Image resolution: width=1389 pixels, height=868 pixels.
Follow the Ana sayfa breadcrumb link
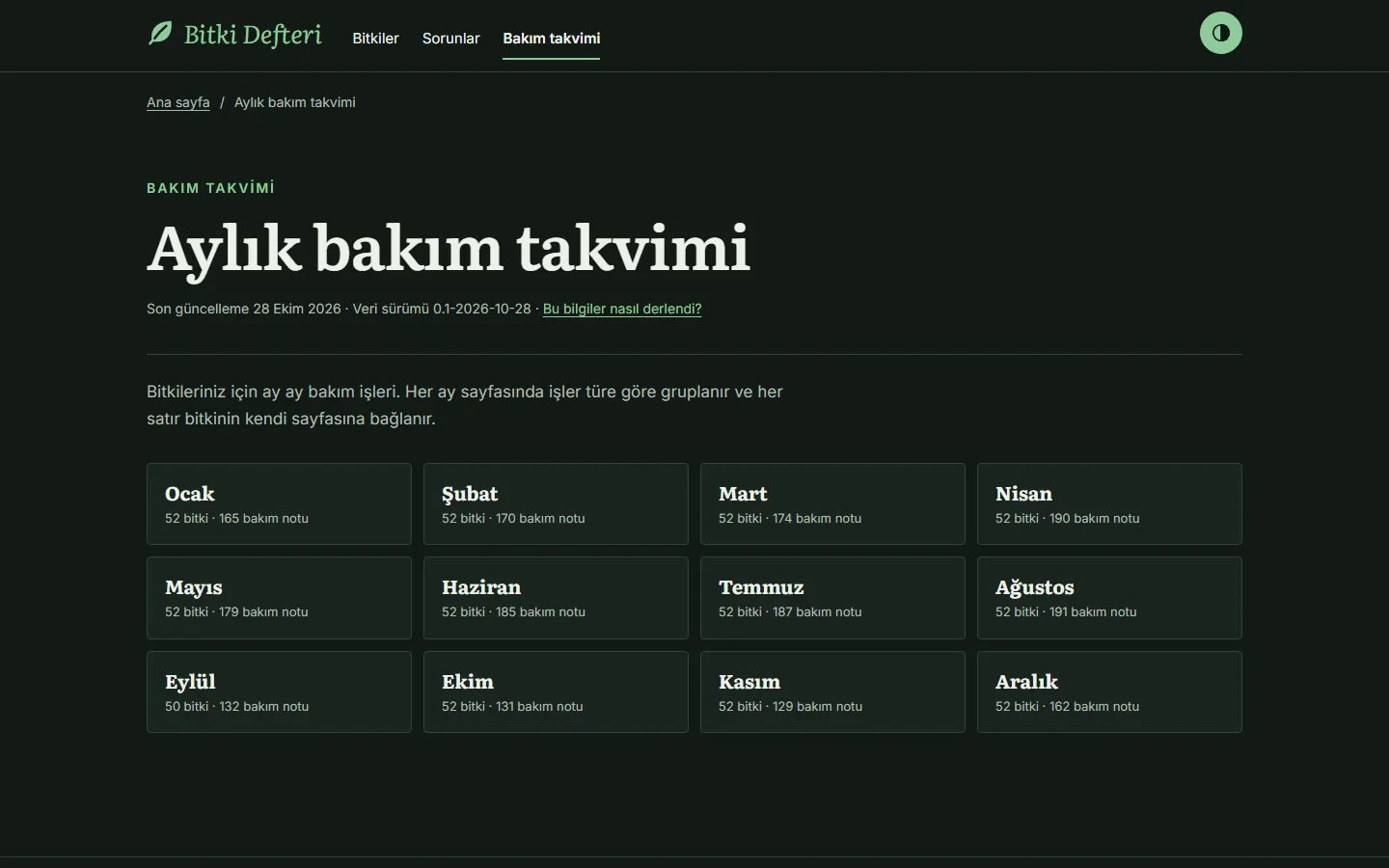pyautogui.click(x=177, y=102)
